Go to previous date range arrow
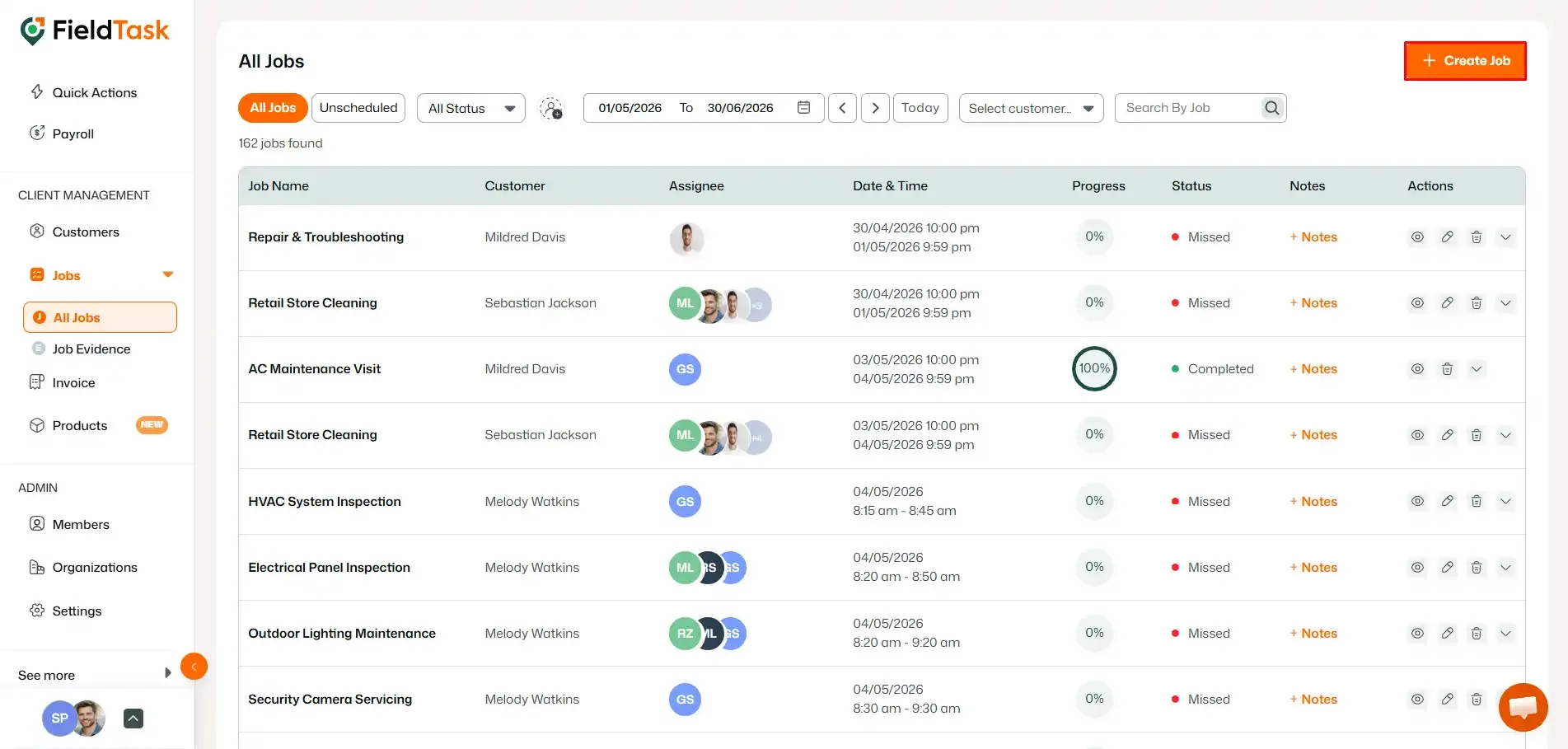The image size is (1568, 749). (x=842, y=108)
